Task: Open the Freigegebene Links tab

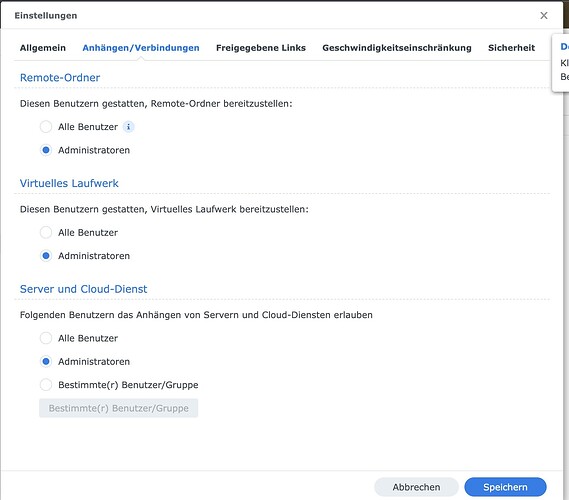Action: pyautogui.click(x=261, y=48)
